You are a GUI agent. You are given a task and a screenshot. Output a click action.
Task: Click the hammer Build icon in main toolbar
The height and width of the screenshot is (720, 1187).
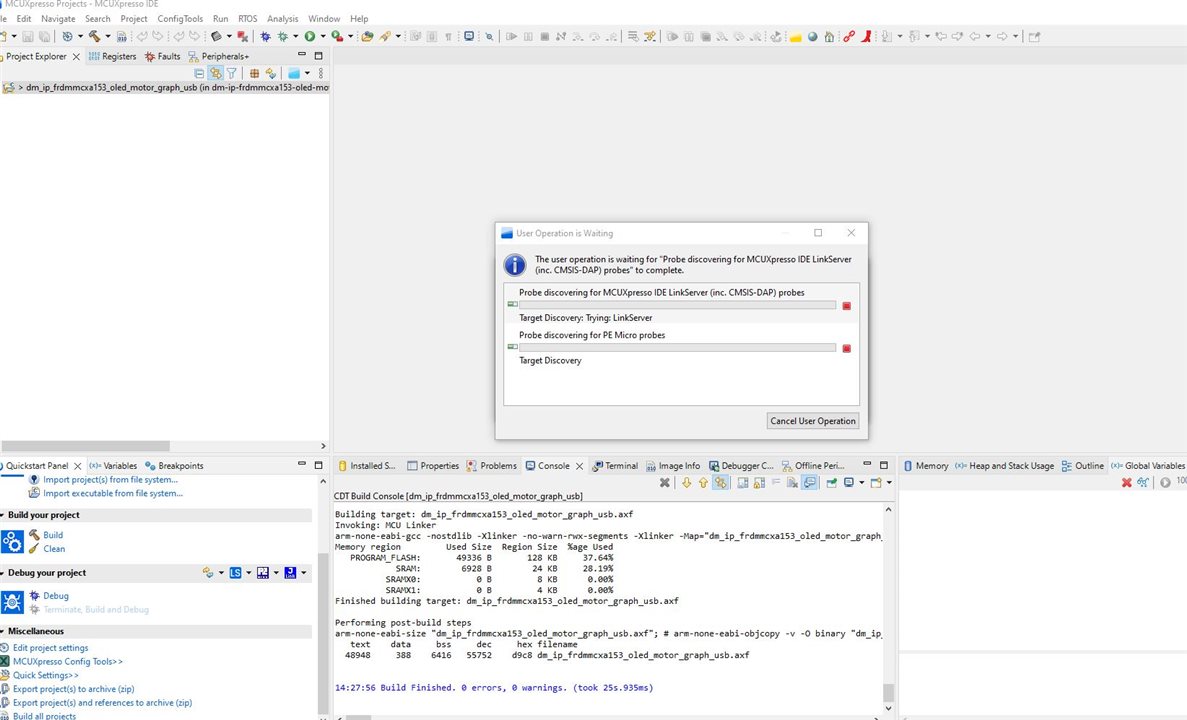(x=95, y=36)
